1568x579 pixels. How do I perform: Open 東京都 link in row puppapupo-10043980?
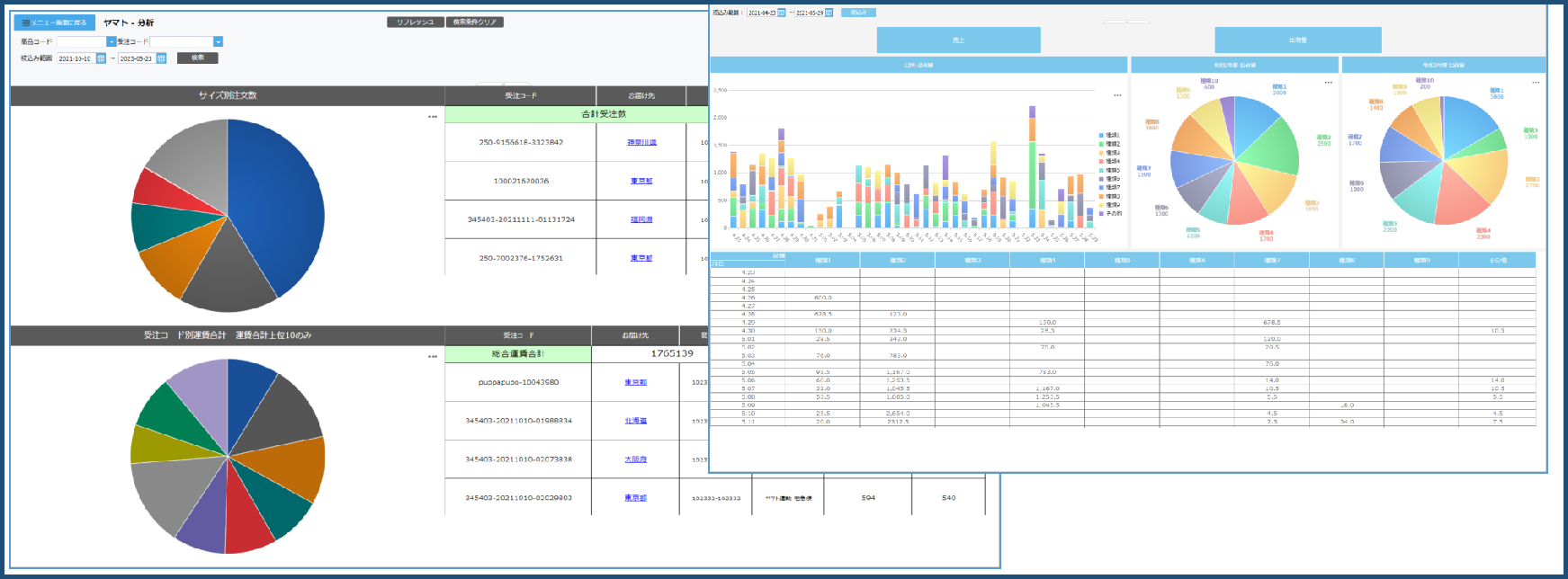636,383
